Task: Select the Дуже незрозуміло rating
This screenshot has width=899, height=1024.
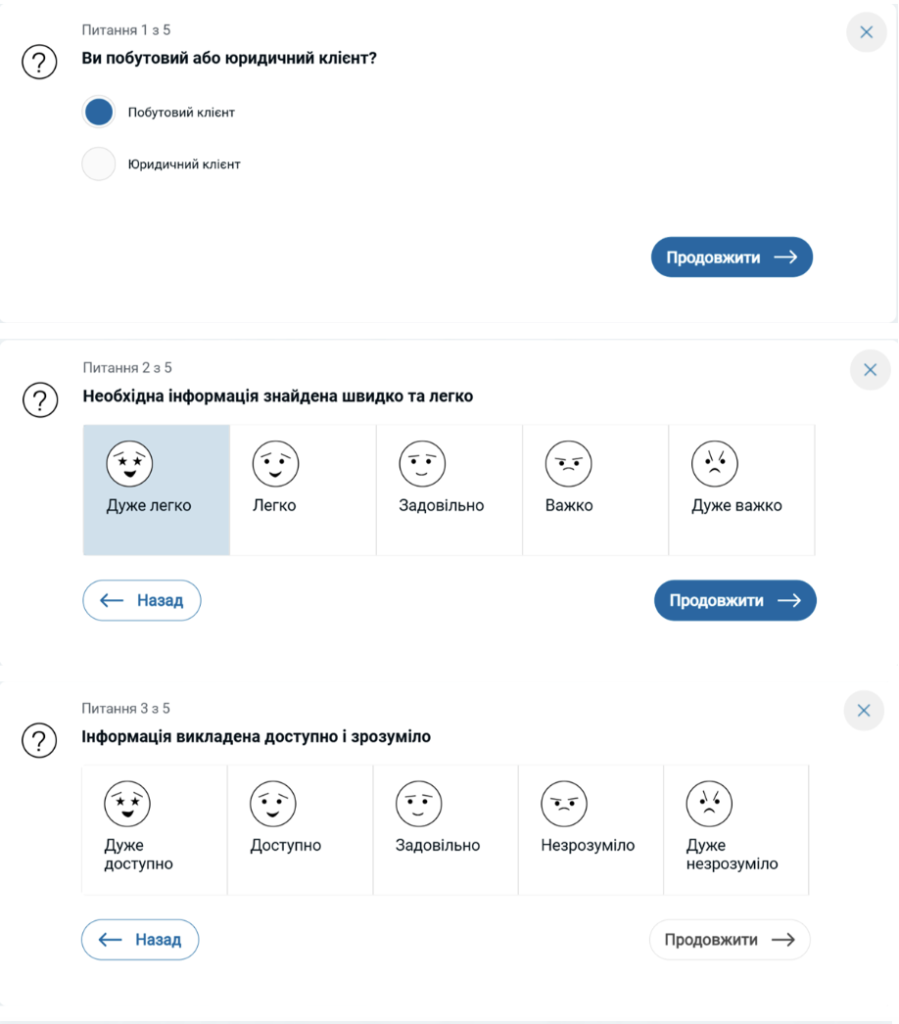Action: (736, 829)
